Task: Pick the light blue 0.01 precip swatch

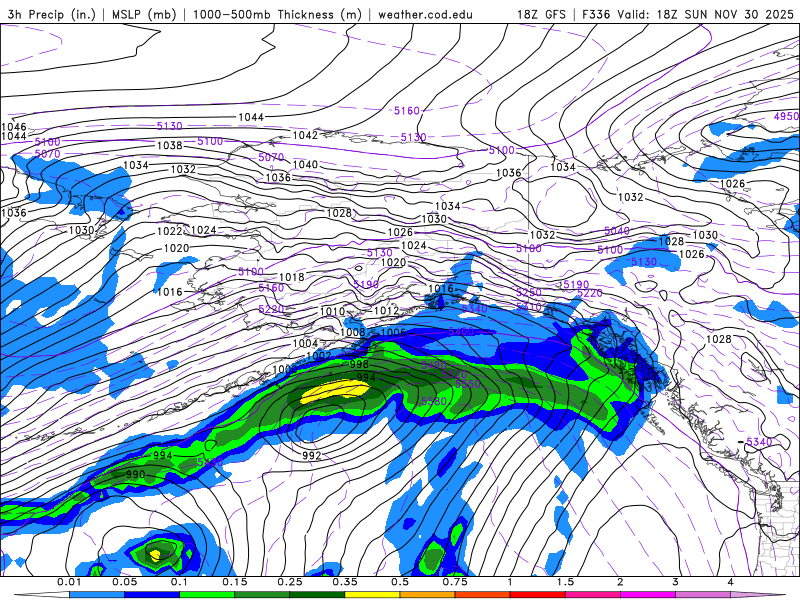Action: click(x=97, y=595)
